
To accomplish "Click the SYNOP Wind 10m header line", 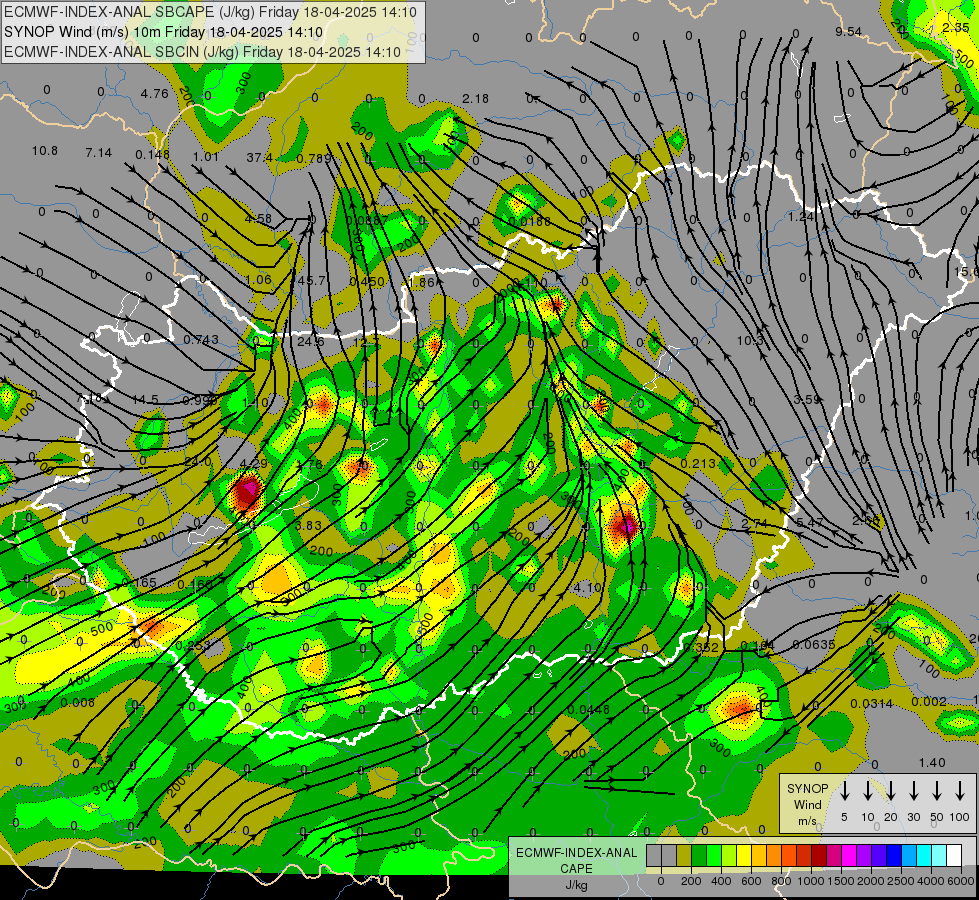I will [164, 32].
